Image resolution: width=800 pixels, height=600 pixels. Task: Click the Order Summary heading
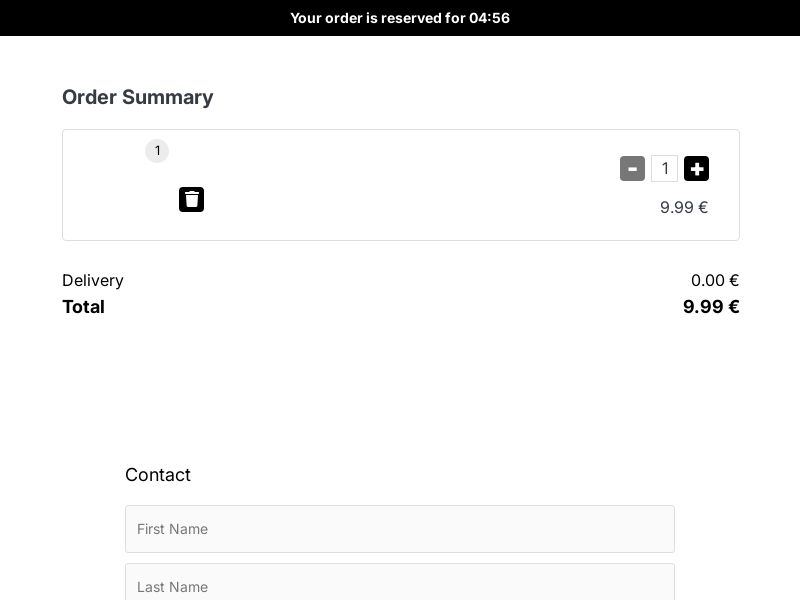(x=138, y=97)
